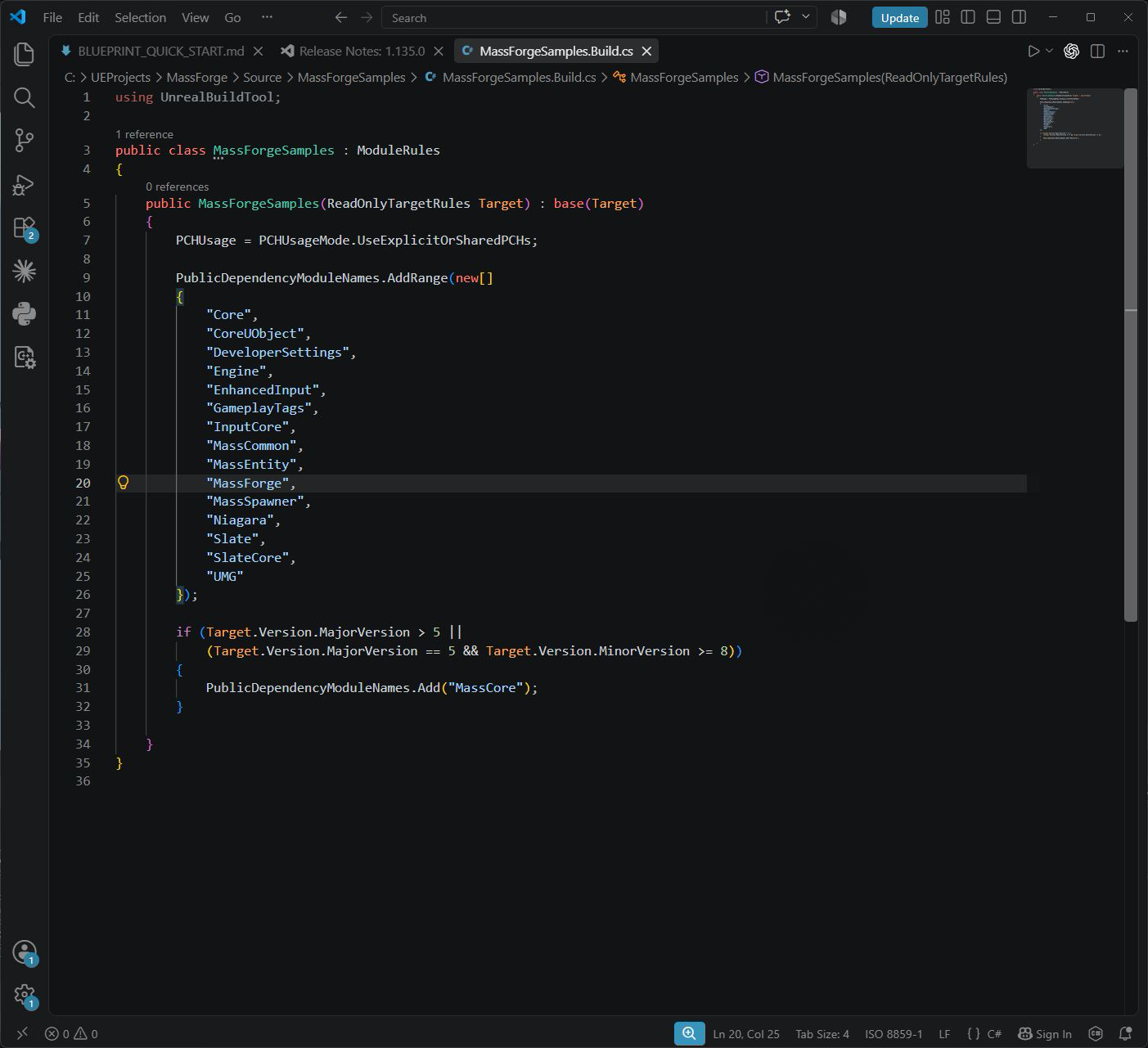Open the Manage gear menu
Screen dimensions: 1148x1048
coord(25,996)
